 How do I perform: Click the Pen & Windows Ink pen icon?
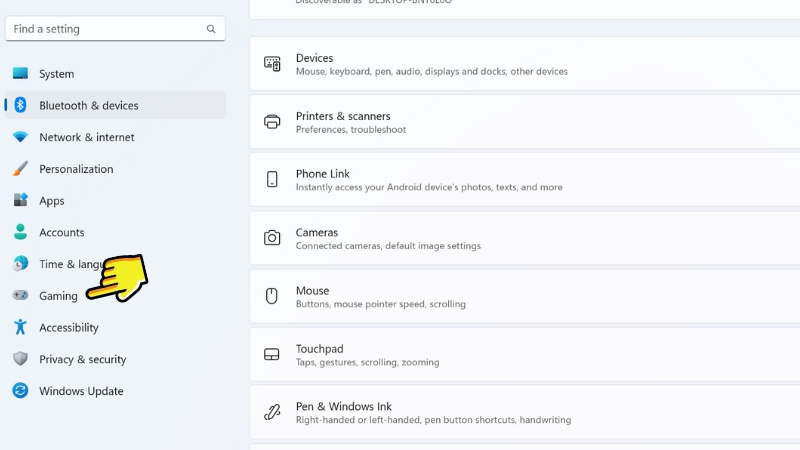[272, 412]
